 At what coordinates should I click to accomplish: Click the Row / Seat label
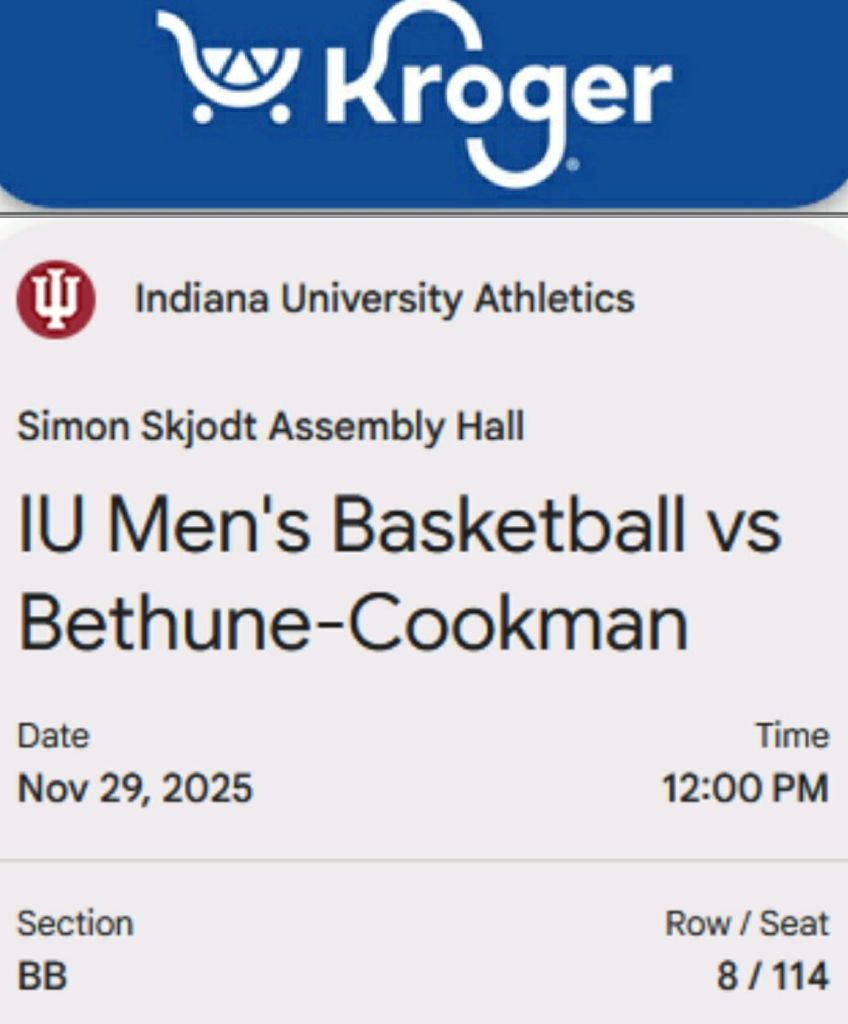pyautogui.click(x=747, y=923)
